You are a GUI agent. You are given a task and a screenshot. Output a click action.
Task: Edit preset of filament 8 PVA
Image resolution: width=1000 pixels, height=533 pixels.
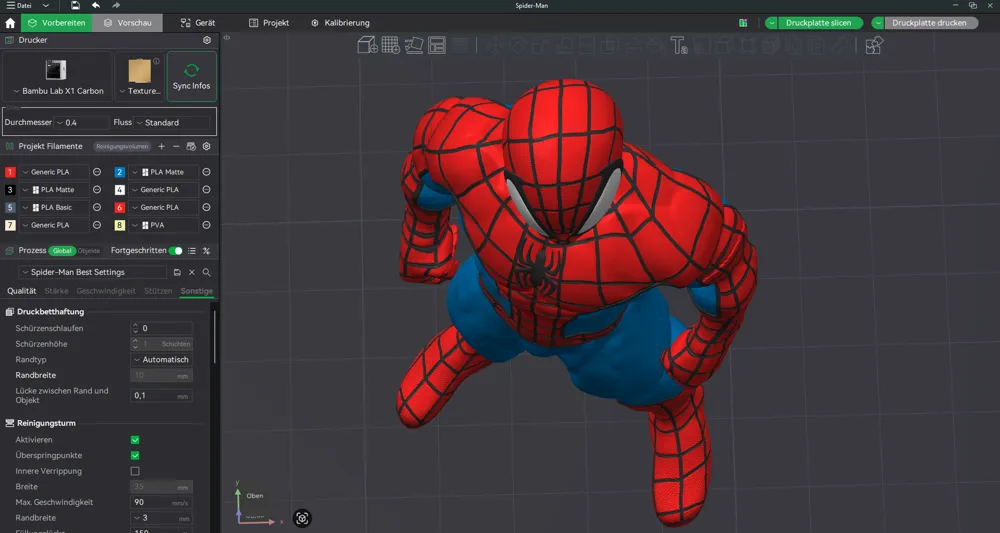pos(207,225)
